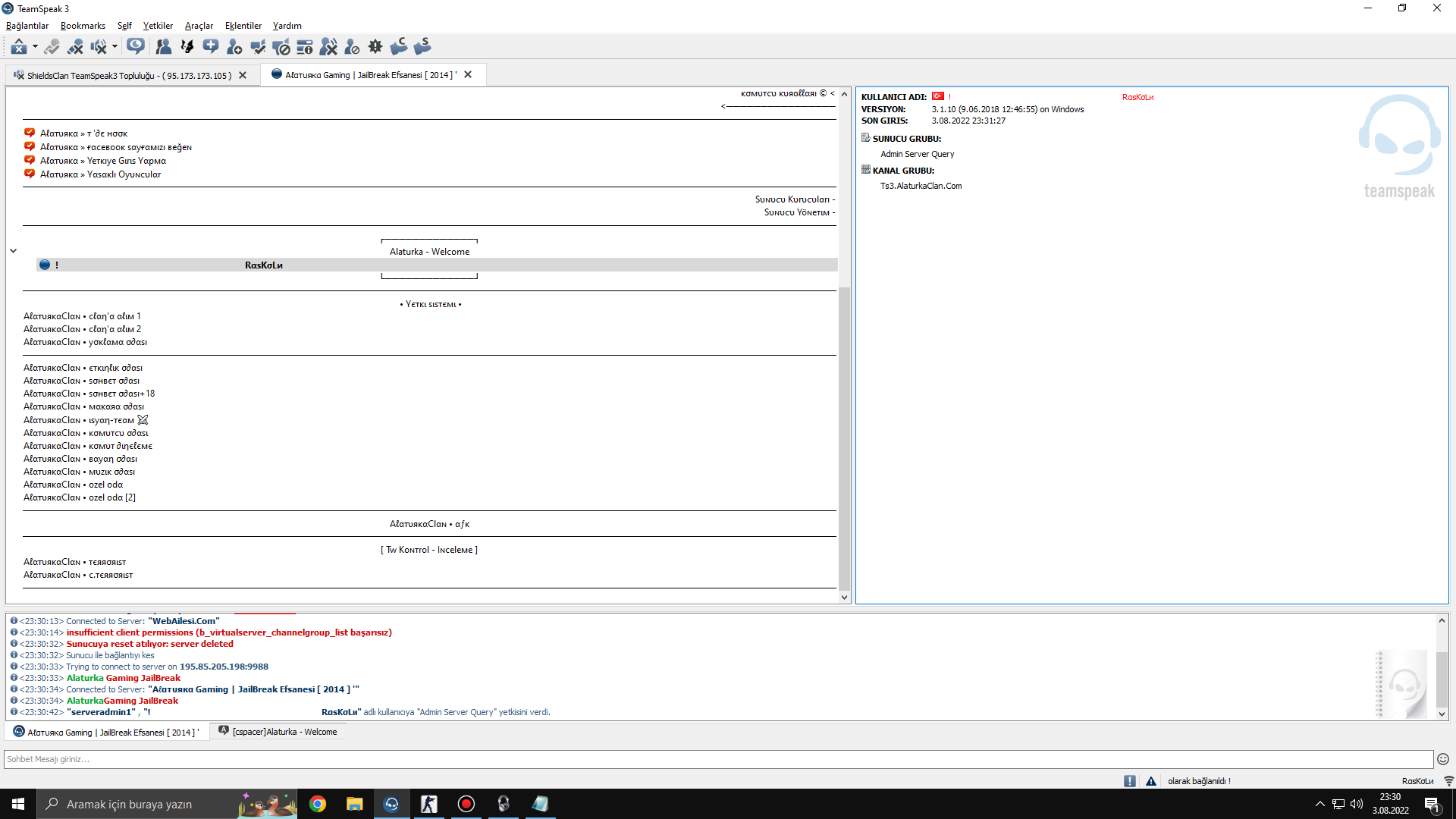Open the emoji smiley picker

tap(1443, 759)
